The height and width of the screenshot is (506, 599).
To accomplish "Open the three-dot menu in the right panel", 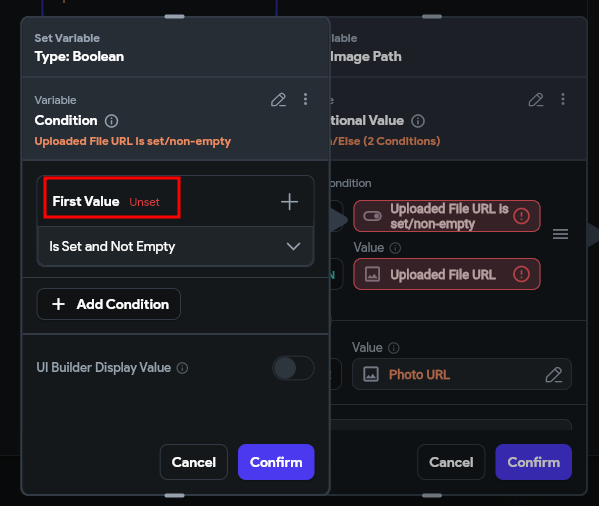I will click(563, 99).
